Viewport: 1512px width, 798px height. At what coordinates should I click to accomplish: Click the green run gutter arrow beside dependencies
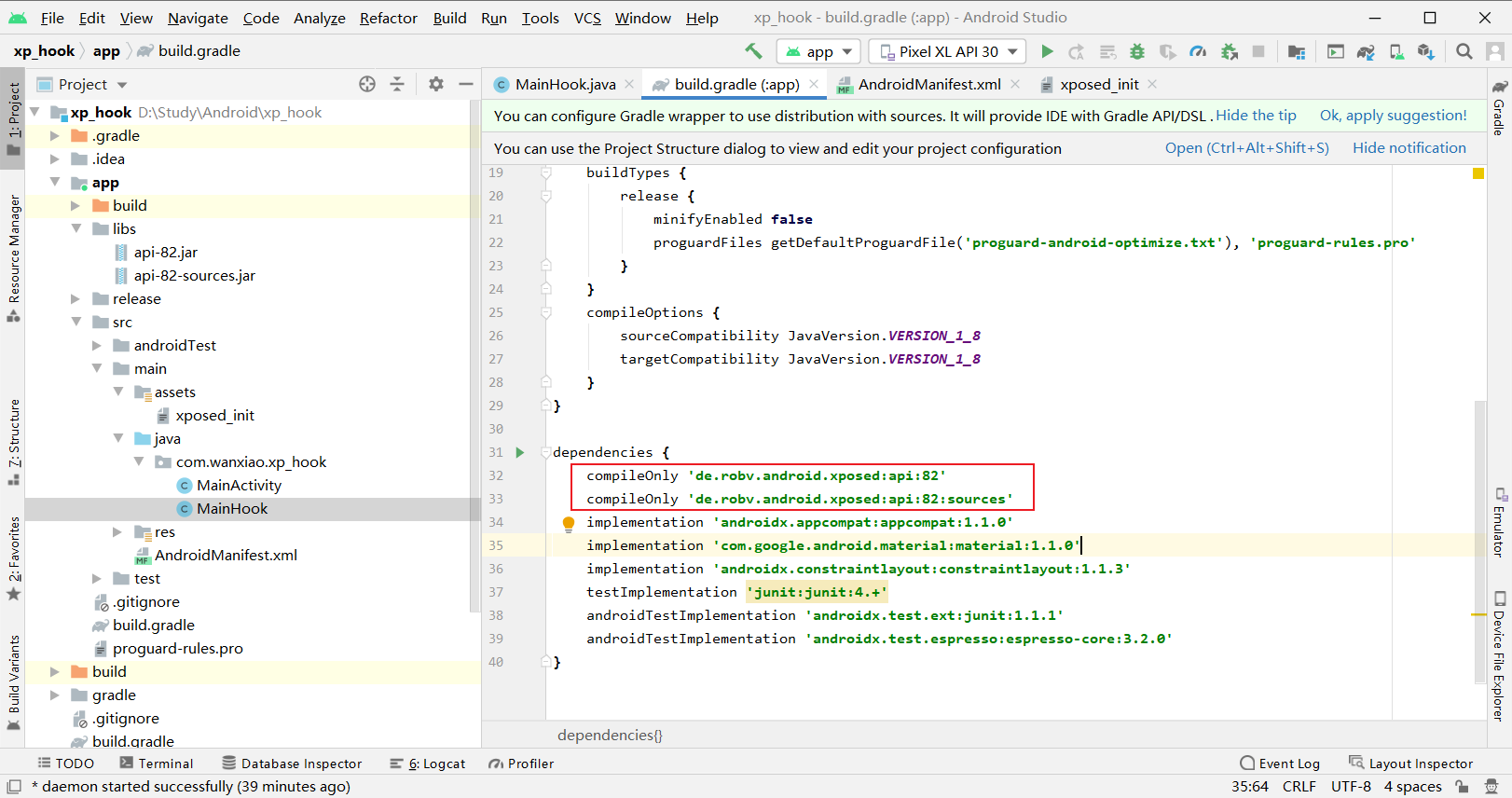tap(520, 452)
